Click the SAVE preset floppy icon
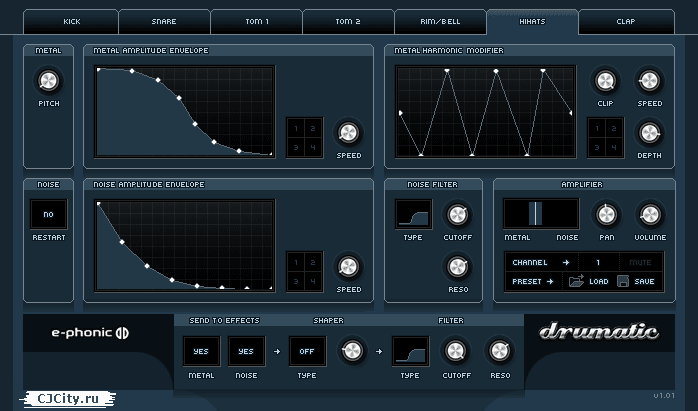The image size is (698, 411). [x=623, y=281]
